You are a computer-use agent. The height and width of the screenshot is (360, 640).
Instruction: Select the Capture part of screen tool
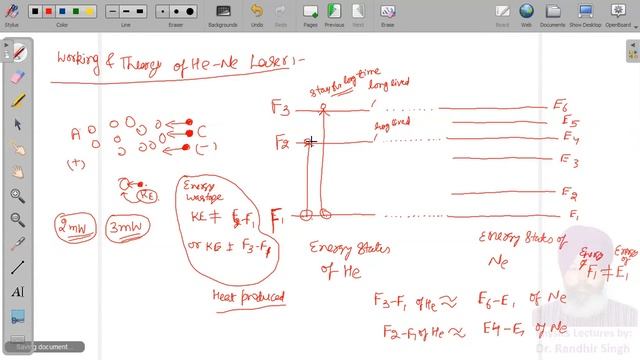click(18, 317)
